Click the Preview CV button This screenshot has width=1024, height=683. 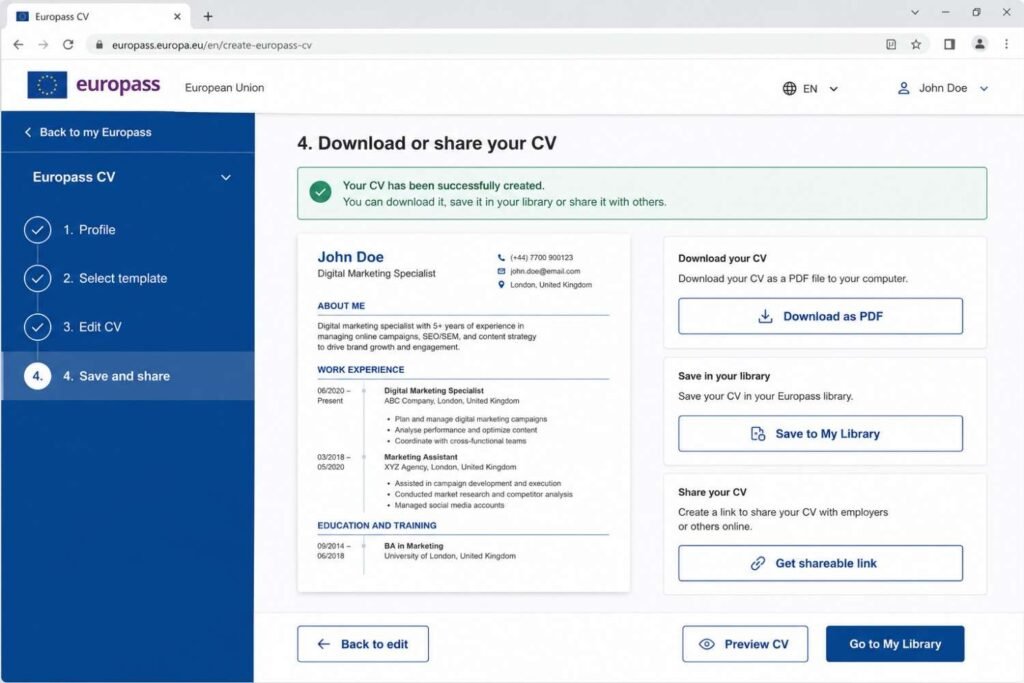745,644
